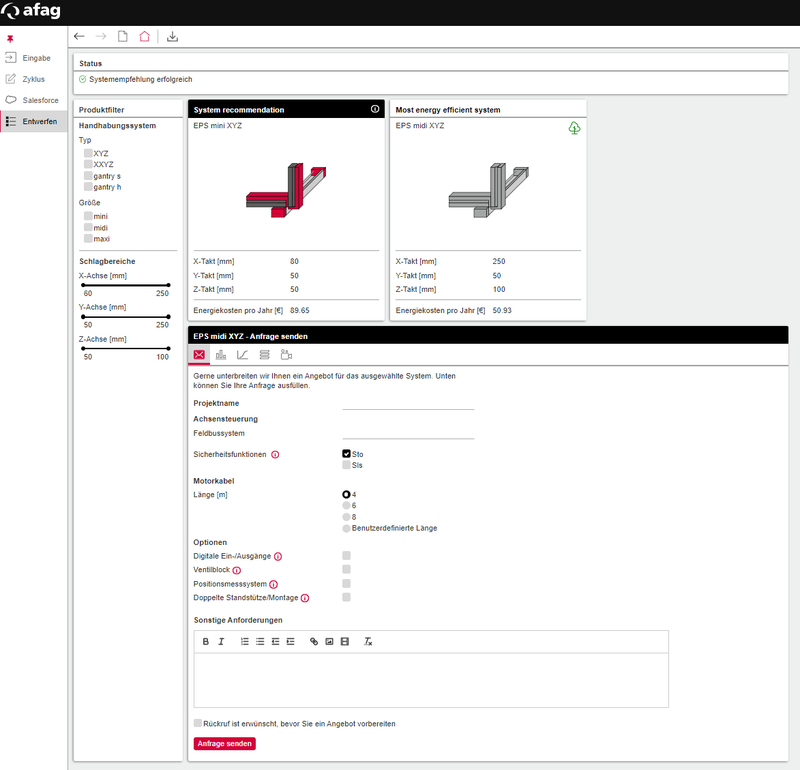The height and width of the screenshot is (770, 800).
Task: Switch to Salesforce in the sidebar
Action: (x=36, y=100)
